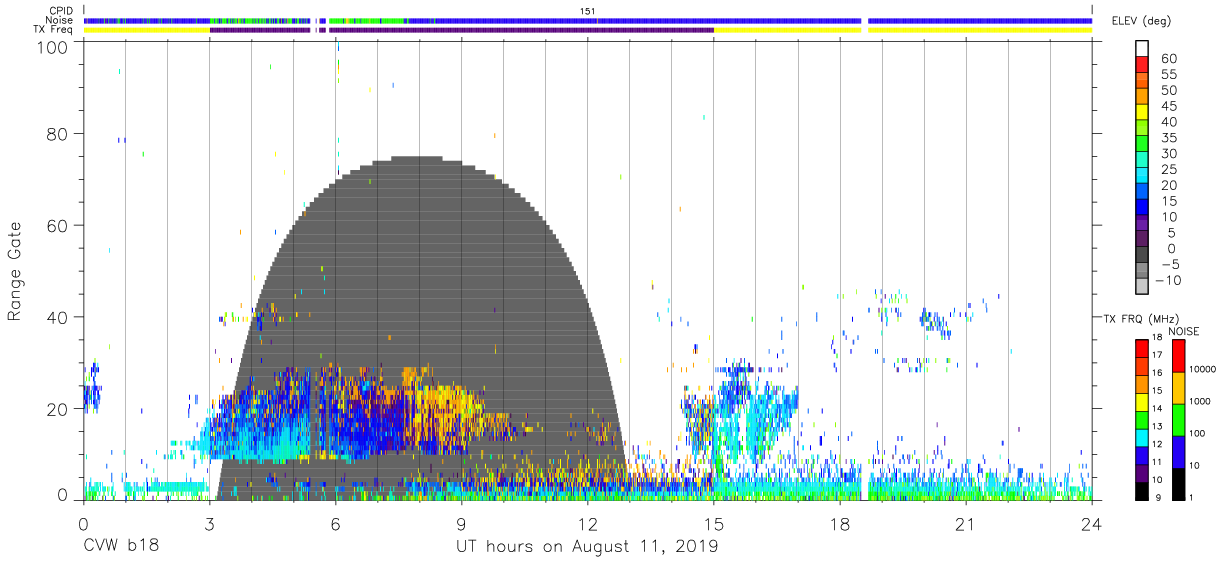Click the green section of the Noise strip
This screenshot has width=1228, height=567.
(366, 20)
